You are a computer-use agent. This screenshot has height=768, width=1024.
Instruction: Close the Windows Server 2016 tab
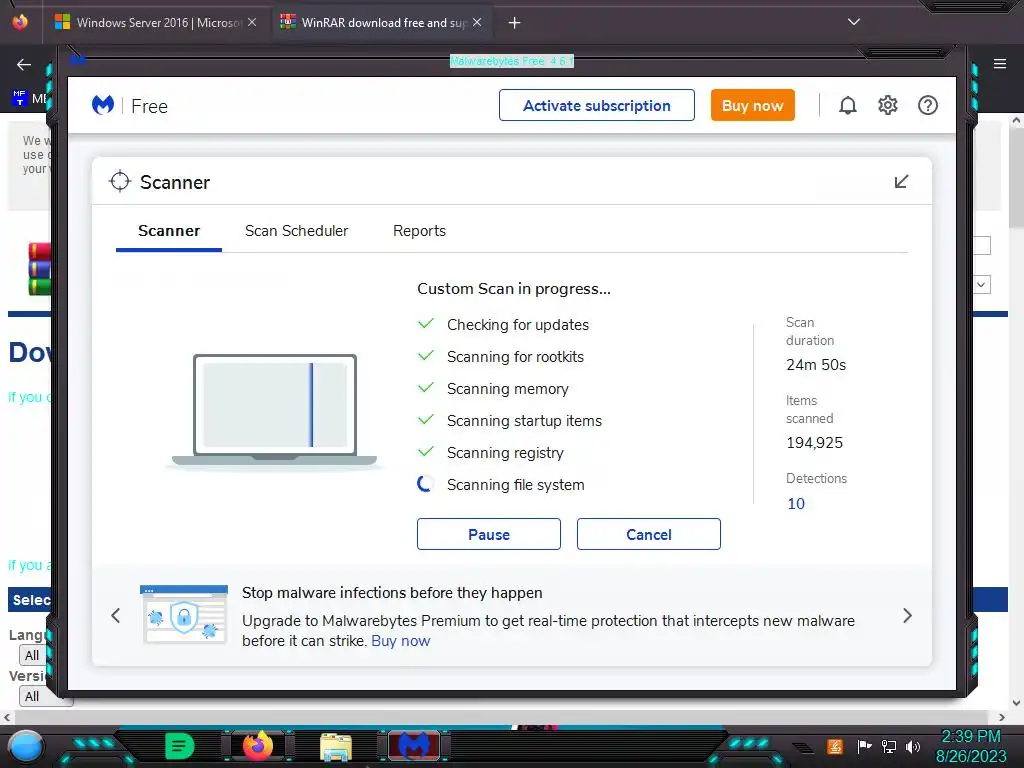coord(252,22)
